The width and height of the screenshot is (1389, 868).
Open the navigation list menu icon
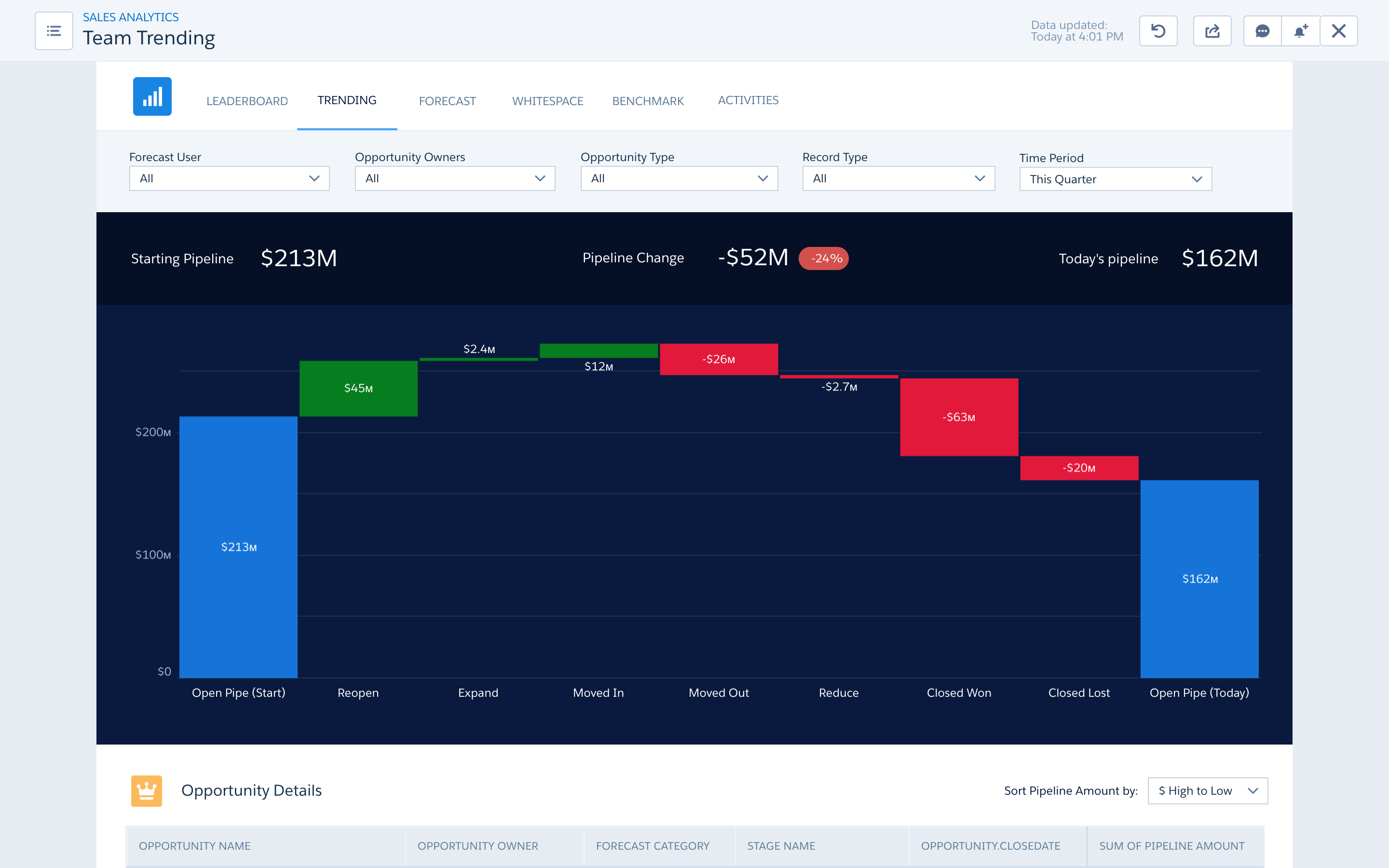(x=54, y=31)
